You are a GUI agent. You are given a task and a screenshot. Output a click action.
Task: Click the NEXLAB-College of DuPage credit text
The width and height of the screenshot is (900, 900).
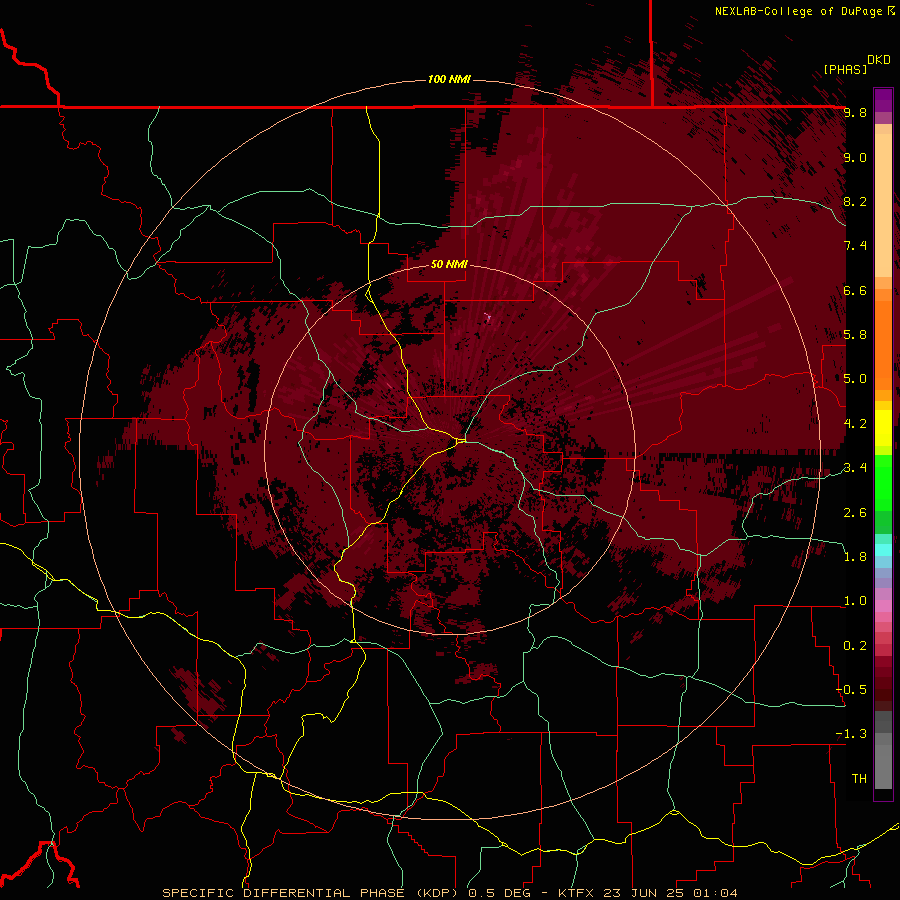click(798, 11)
